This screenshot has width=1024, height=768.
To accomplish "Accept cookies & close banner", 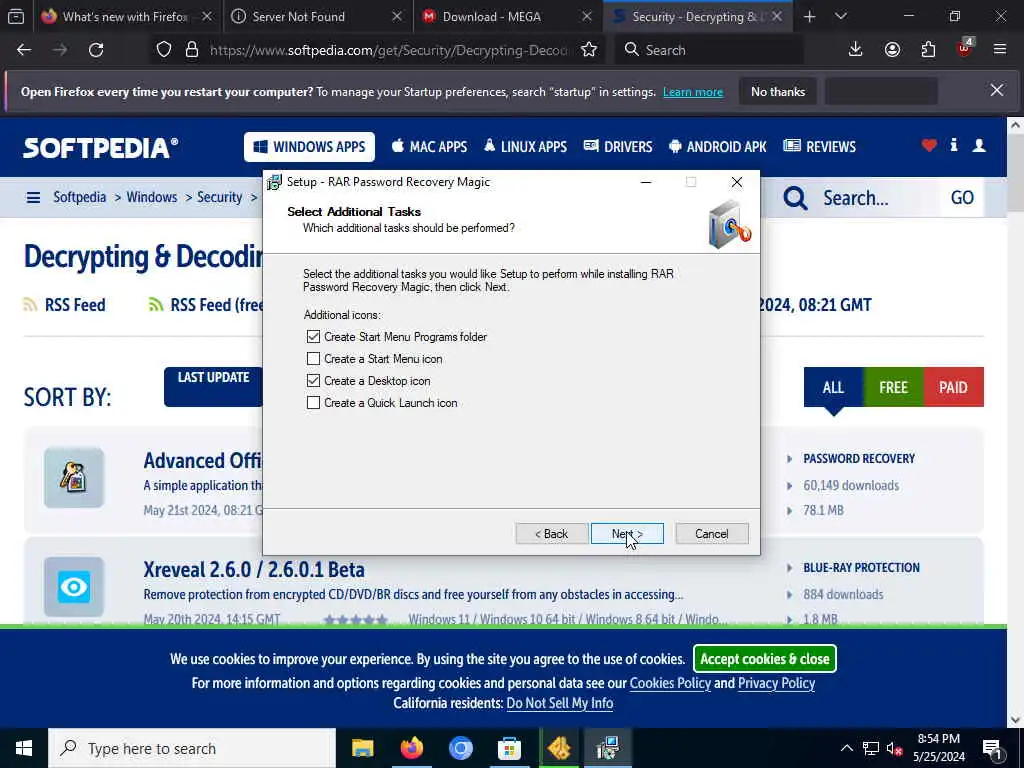I will (765, 659).
